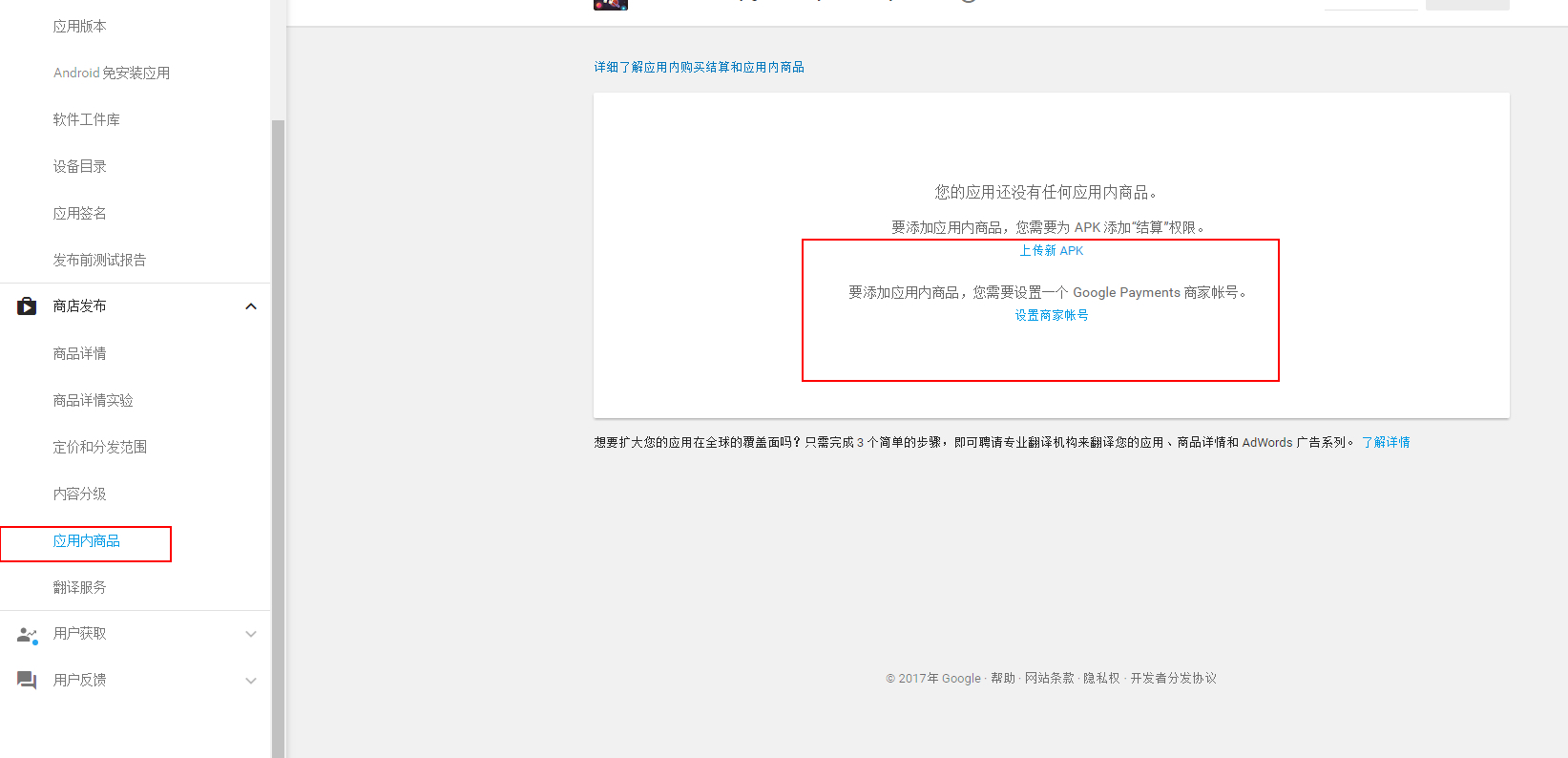Image resolution: width=1568 pixels, height=758 pixels.
Task: Click the sidebar vertical scrollbar thumb
Action: pyautogui.click(x=279, y=439)
